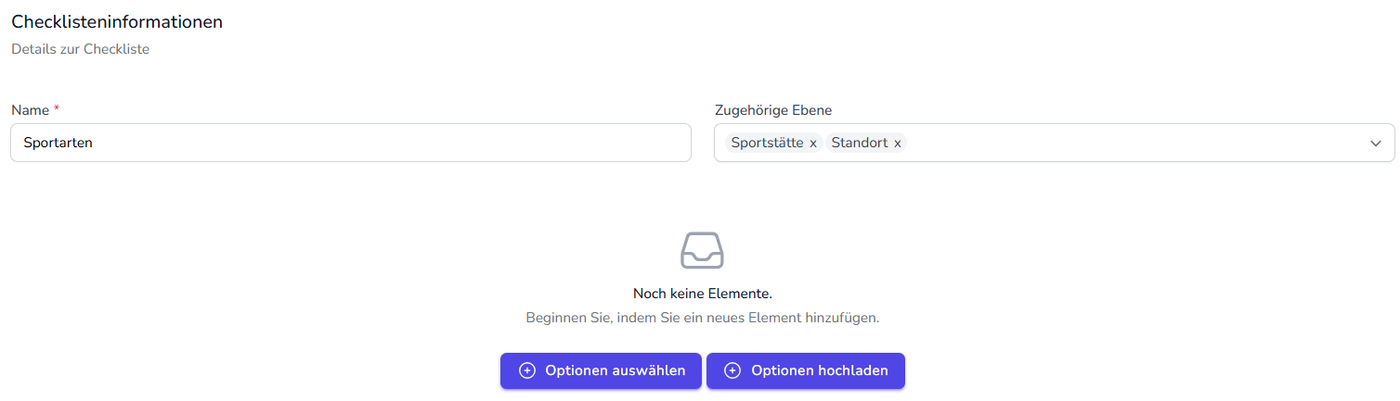Place cursor on the Sportarten text
This screenshot has height=401, width=1400.
[x=58, y=143]
